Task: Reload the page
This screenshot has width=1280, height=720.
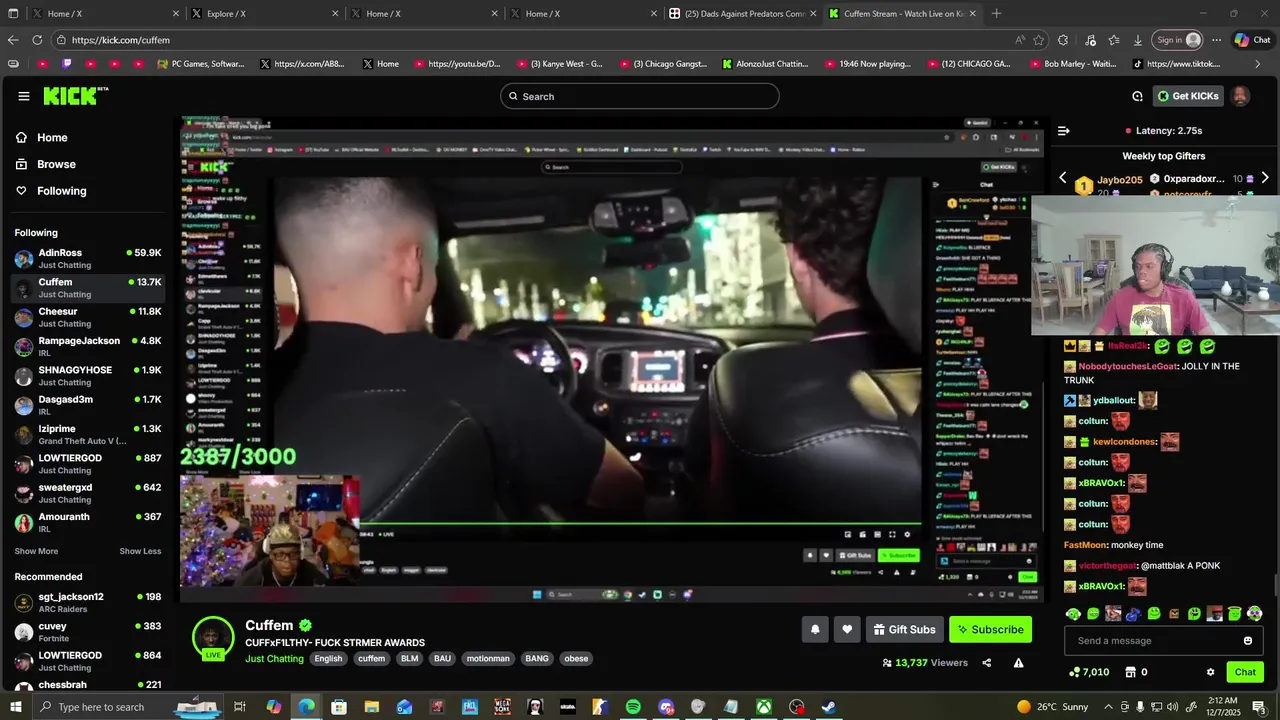Action: 37,40
